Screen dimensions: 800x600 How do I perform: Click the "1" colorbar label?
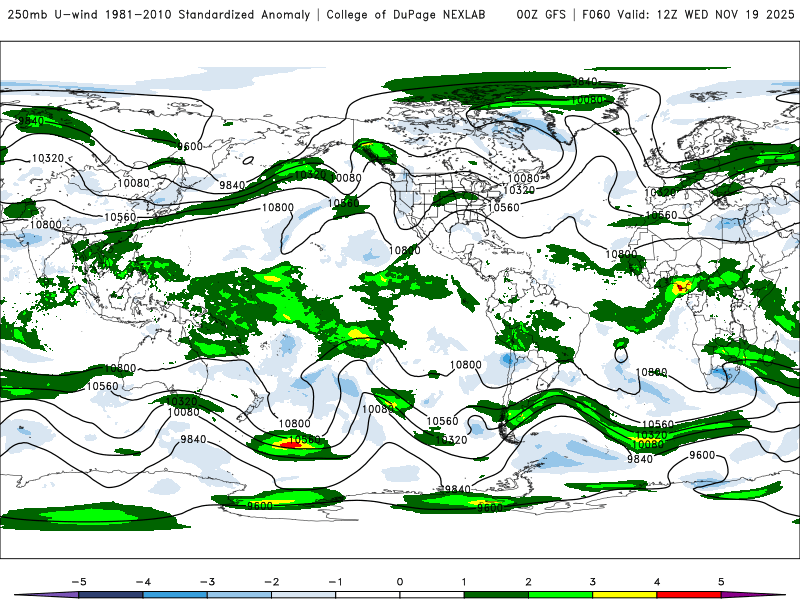[x=464, y=582]
